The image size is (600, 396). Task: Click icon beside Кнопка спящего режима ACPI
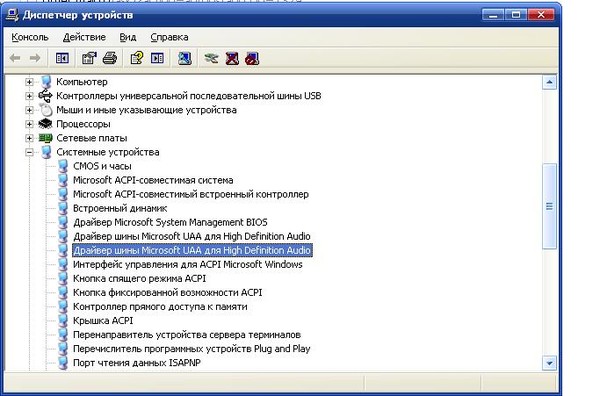(x=63, y=279)
